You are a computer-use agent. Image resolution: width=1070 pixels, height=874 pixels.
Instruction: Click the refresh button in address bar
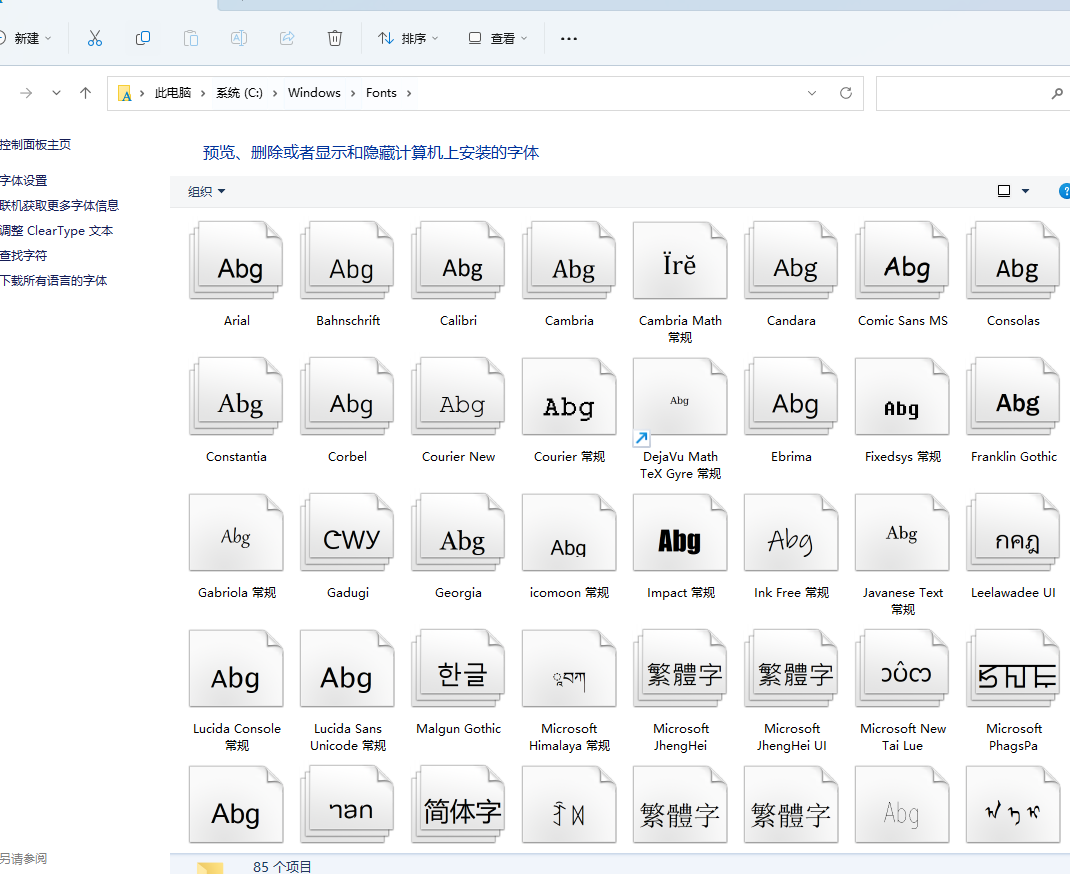(846, 93)
